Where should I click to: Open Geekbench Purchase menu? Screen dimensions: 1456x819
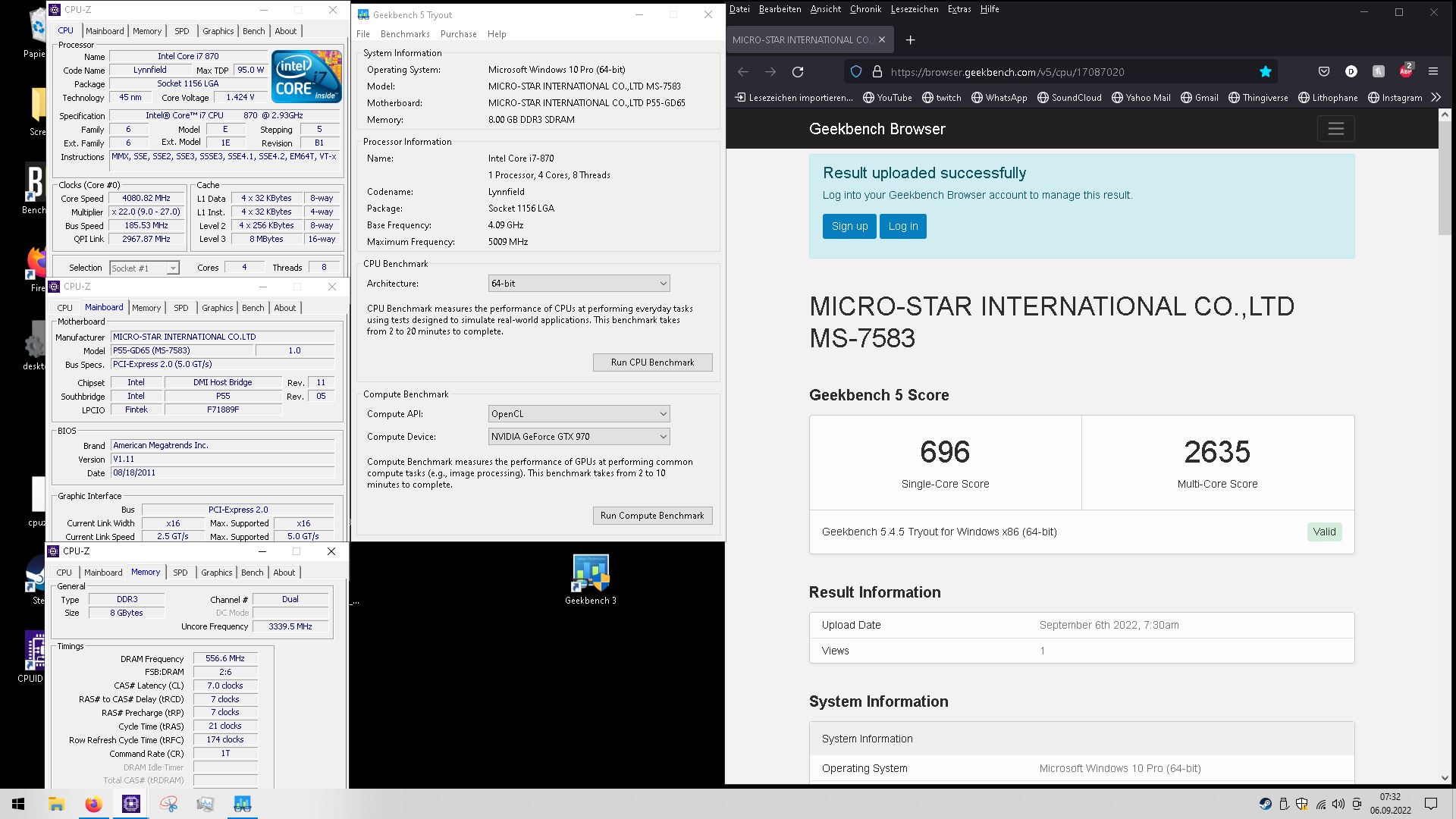(x=458, y=34)
